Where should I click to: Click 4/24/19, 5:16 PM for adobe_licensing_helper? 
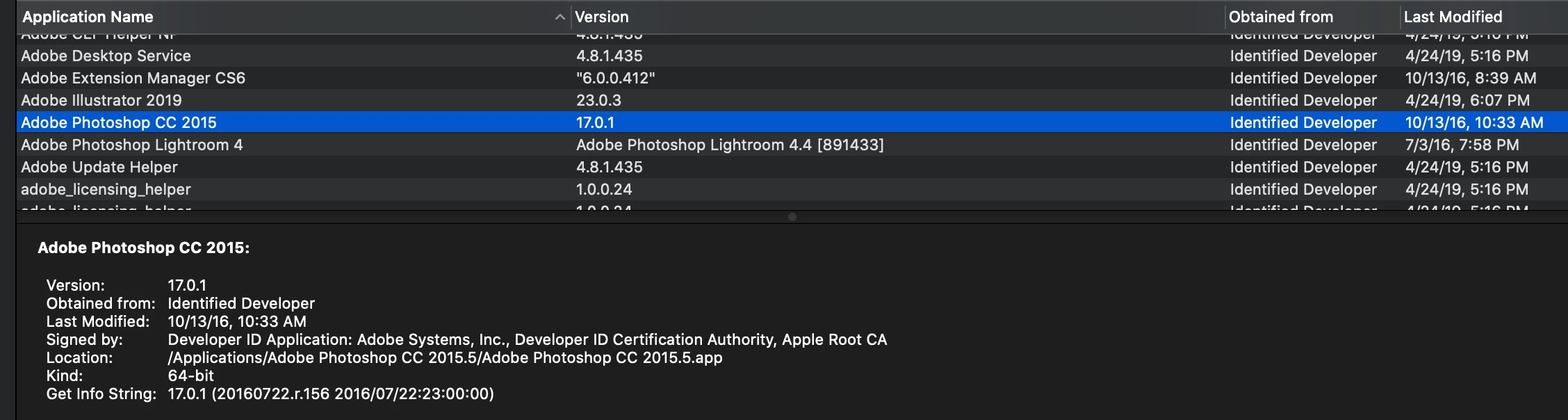1467,189
